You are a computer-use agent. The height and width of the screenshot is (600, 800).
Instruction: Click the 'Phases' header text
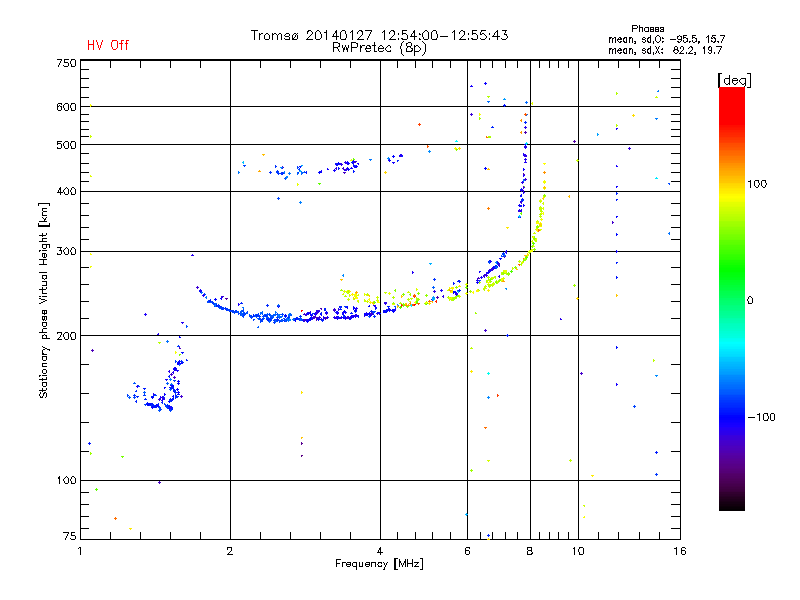click(647, 29)
